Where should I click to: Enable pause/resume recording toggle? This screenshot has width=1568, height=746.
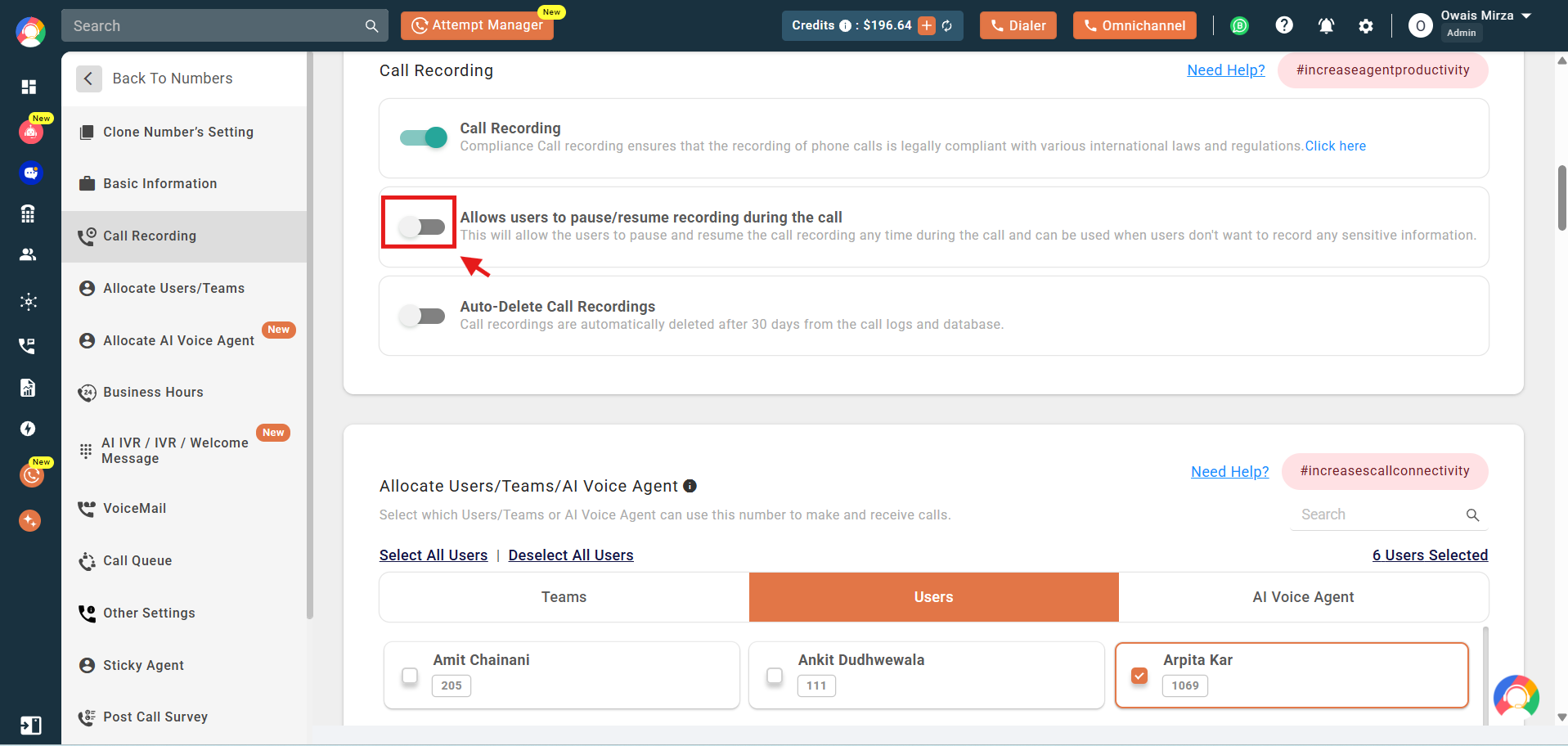[422, 227]
